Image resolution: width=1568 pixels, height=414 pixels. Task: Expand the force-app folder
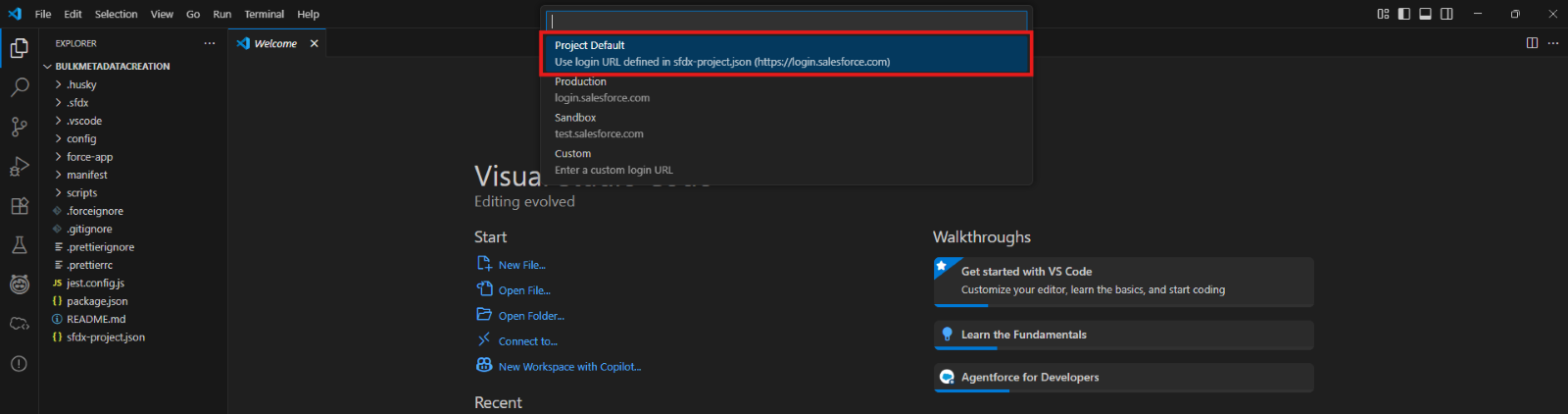89,157
